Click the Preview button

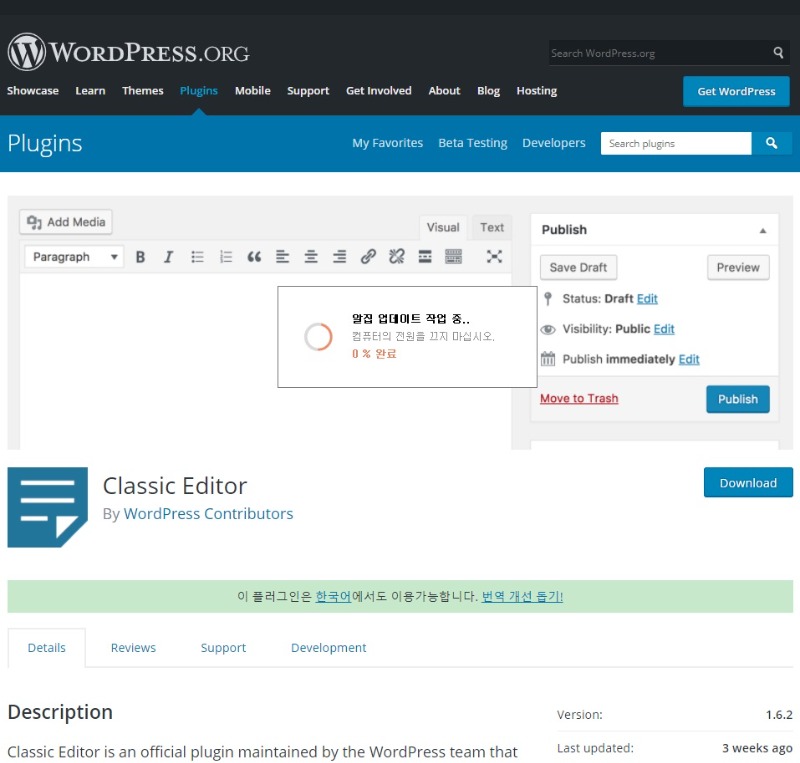point(738,267)
